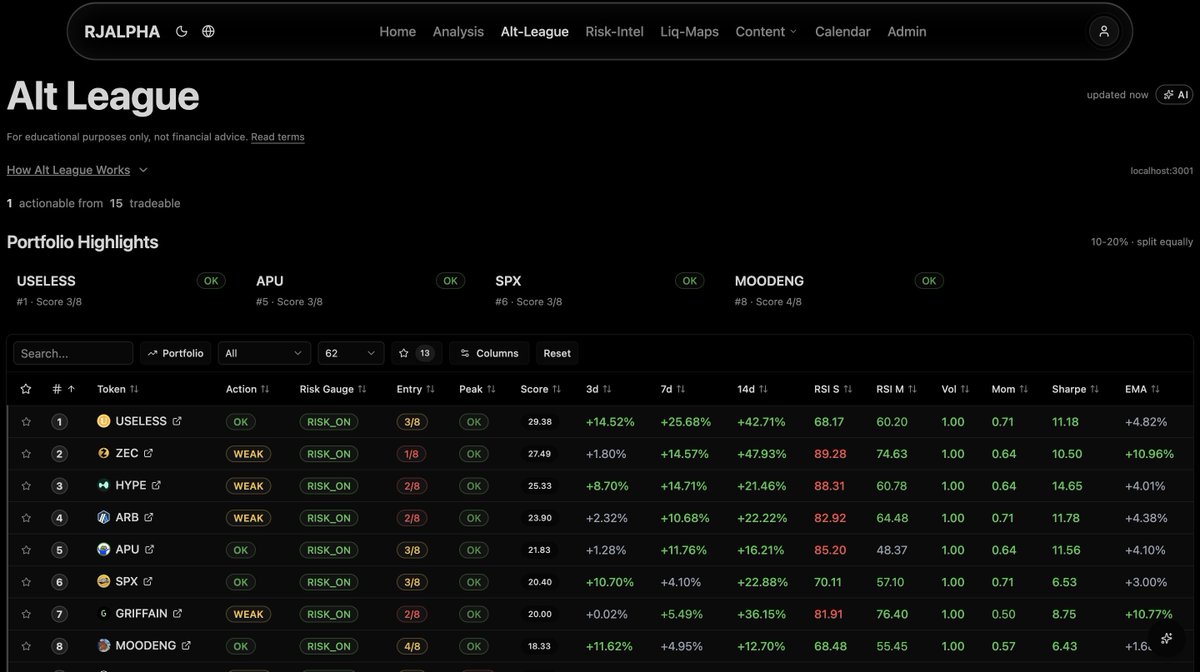Open external link icon beside HYPE
Screen dimensions: 1200x672
pyautogui.click(x=156, y=485)
